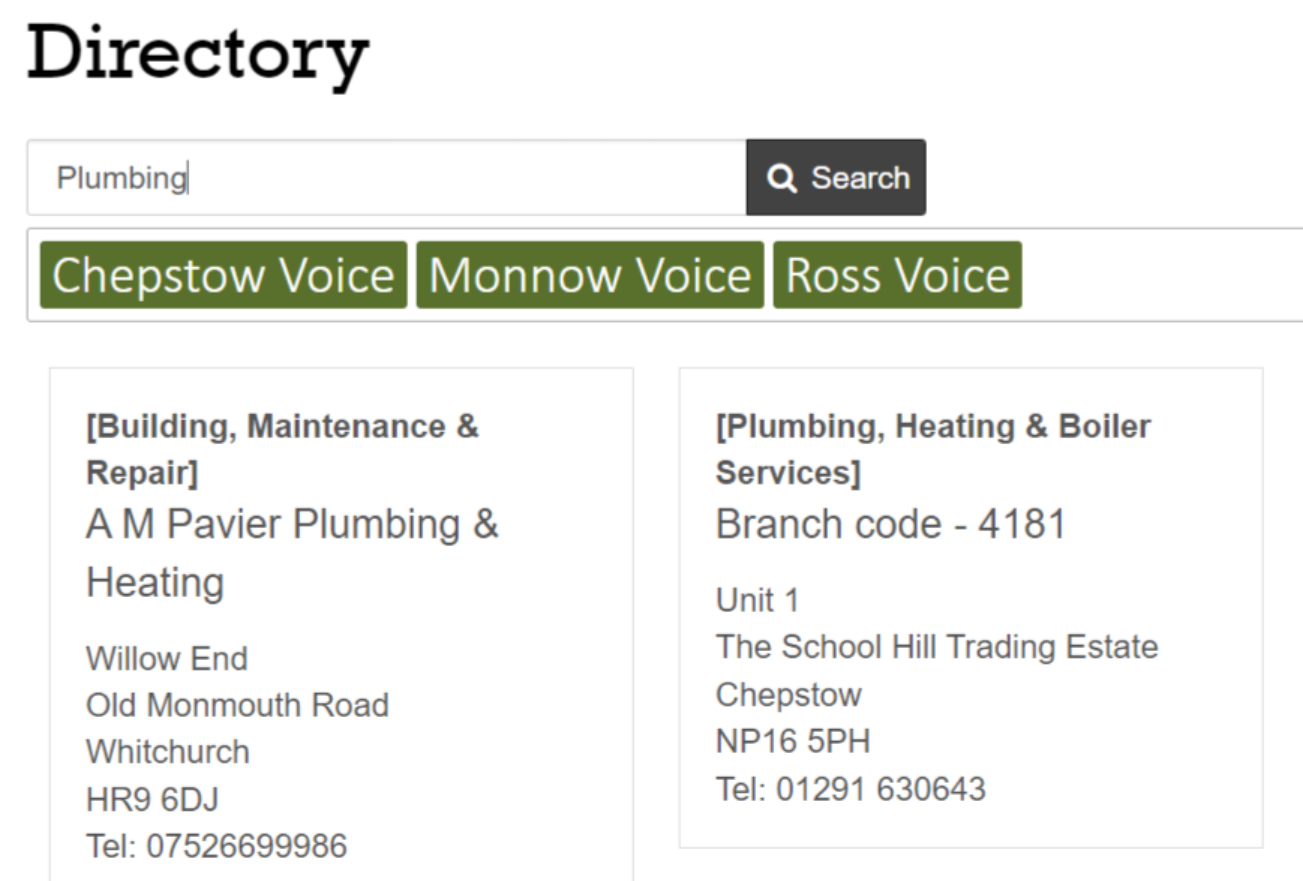Open the Branch code - 4181 listing
Image resolution: width=1303 pixels, height=881 pixels.
point(891,524)
